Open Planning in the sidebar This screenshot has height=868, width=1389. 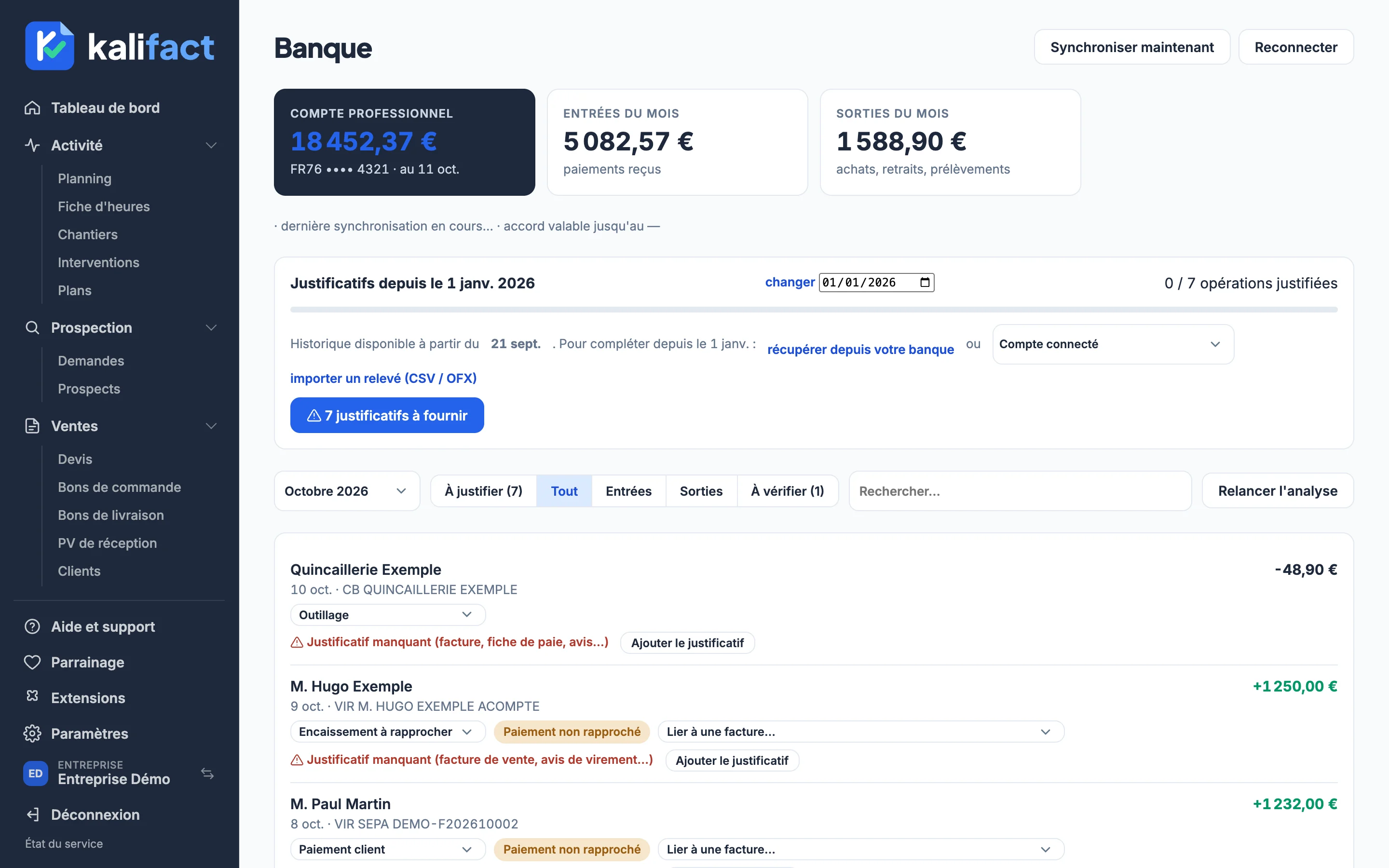[x=84, y=178]
